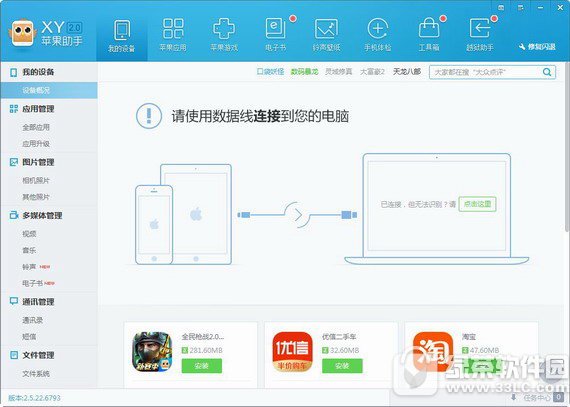
Task: Open the 手机体检 phone checkup icon
Action: click(x=378, y=29)
